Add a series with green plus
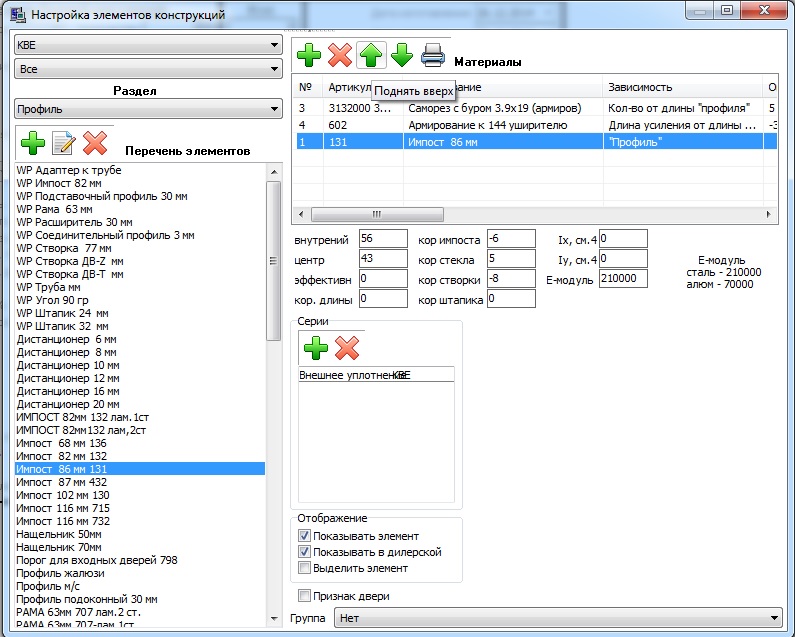 pyautogui.click(x=316, y=348)
